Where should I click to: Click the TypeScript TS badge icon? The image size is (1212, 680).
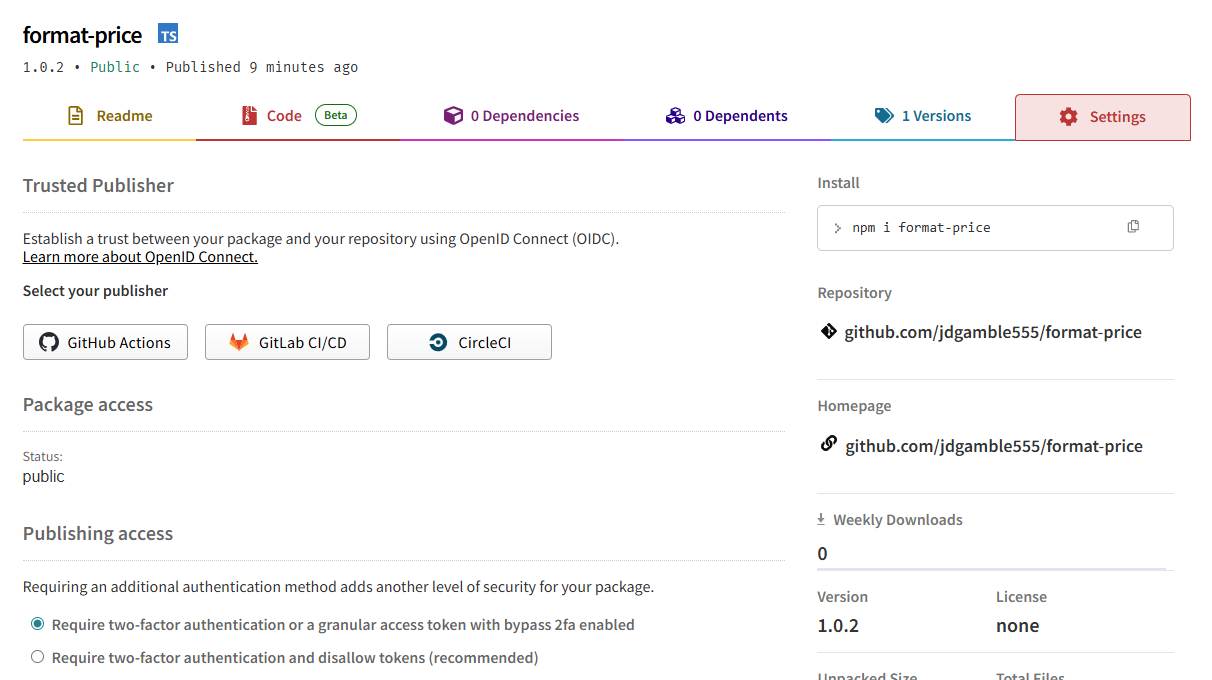point(169,35)
